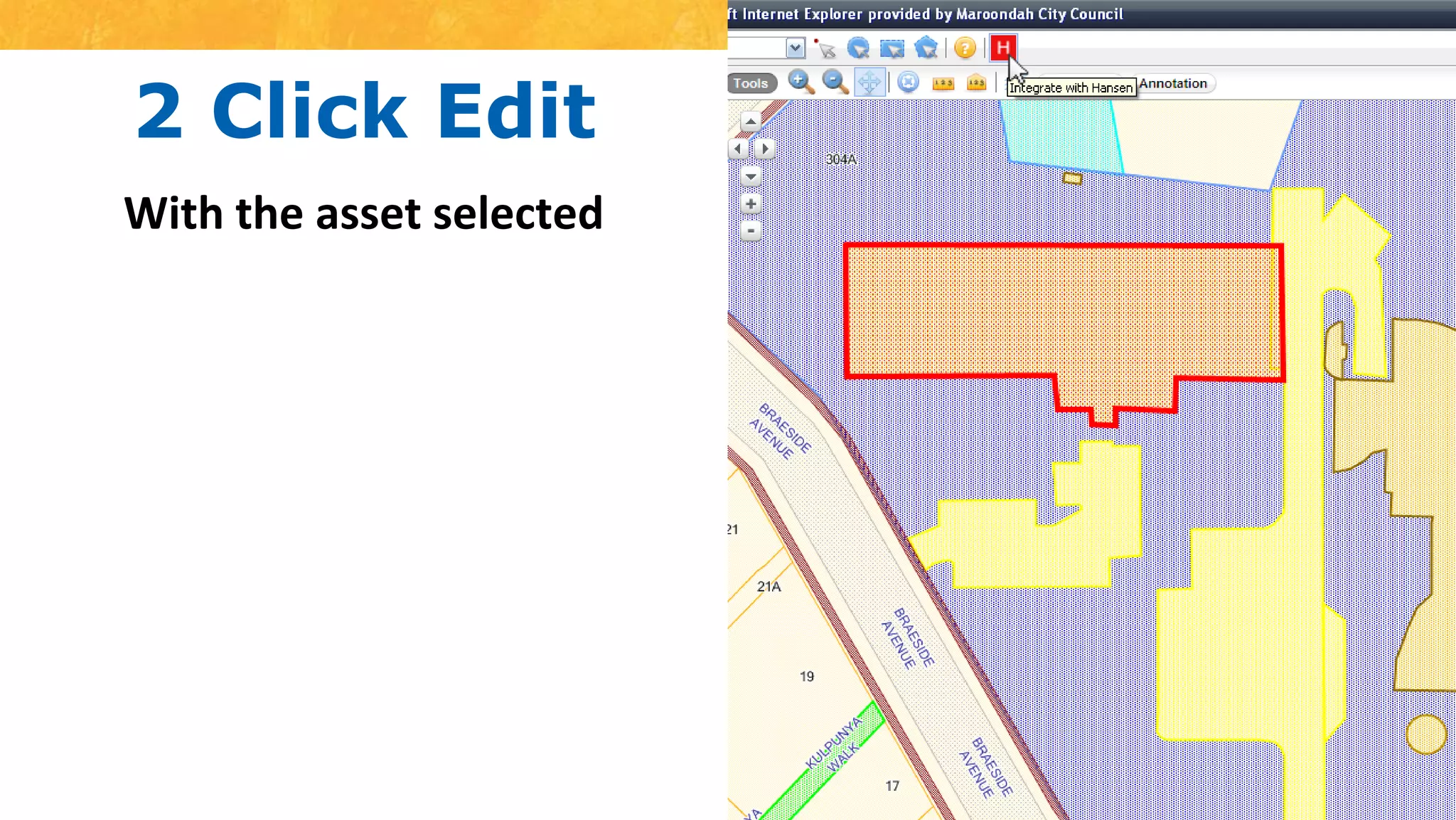Pan the map up with arrow
The width and height of the screenshot is (1456, 820).
(x=751, y=121)
